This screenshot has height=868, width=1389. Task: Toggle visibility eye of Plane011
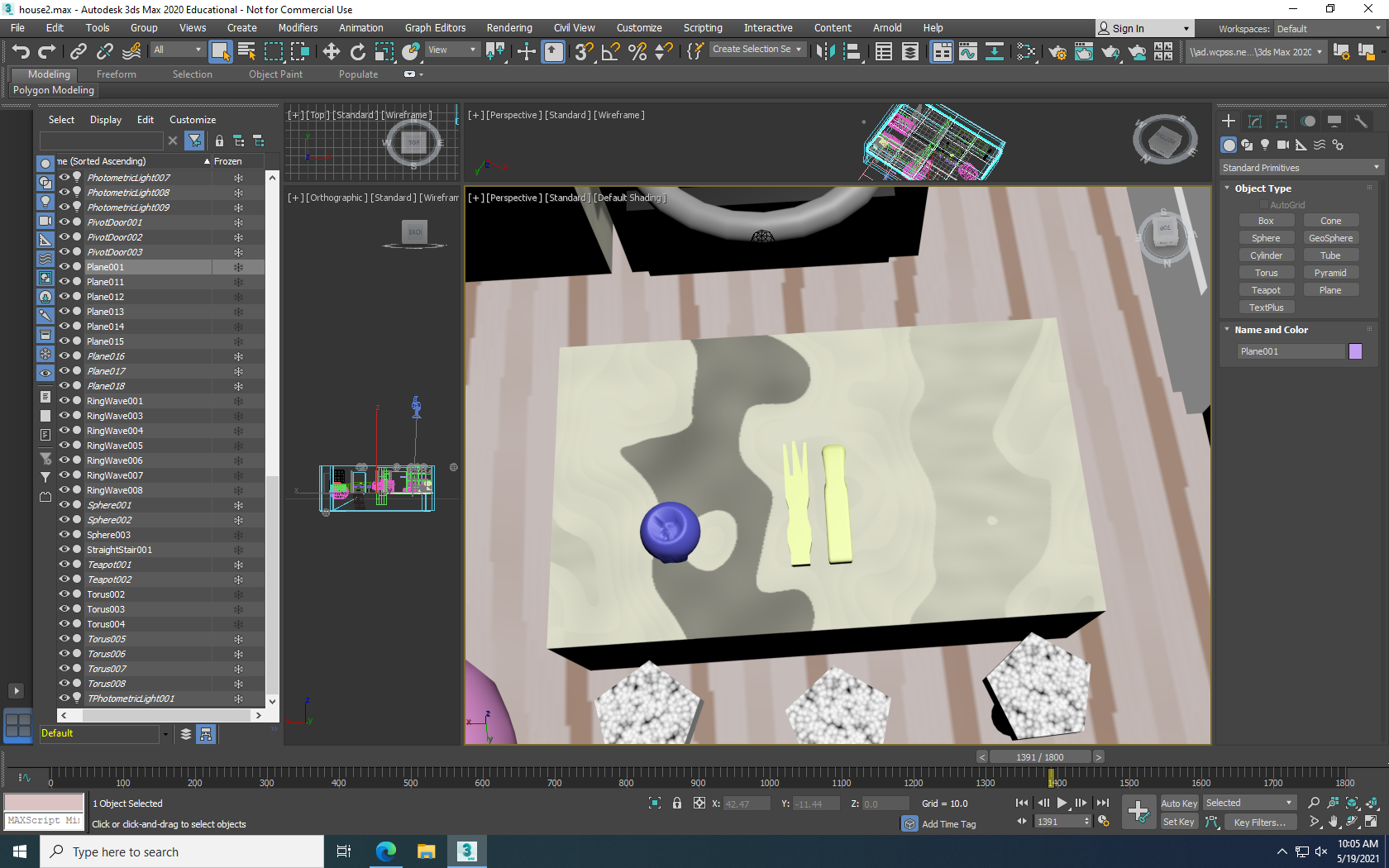pos(64,282)
